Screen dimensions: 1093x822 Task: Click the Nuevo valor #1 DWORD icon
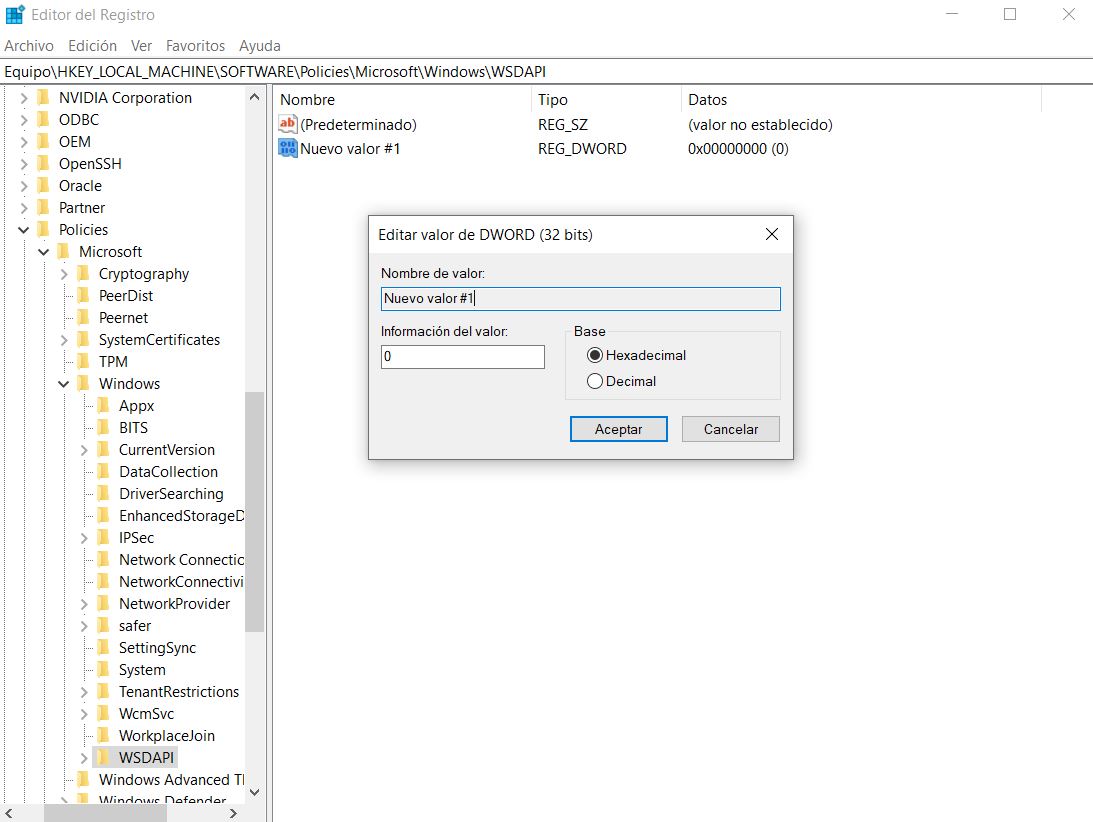pyautogui.click(x=287, y=149)
